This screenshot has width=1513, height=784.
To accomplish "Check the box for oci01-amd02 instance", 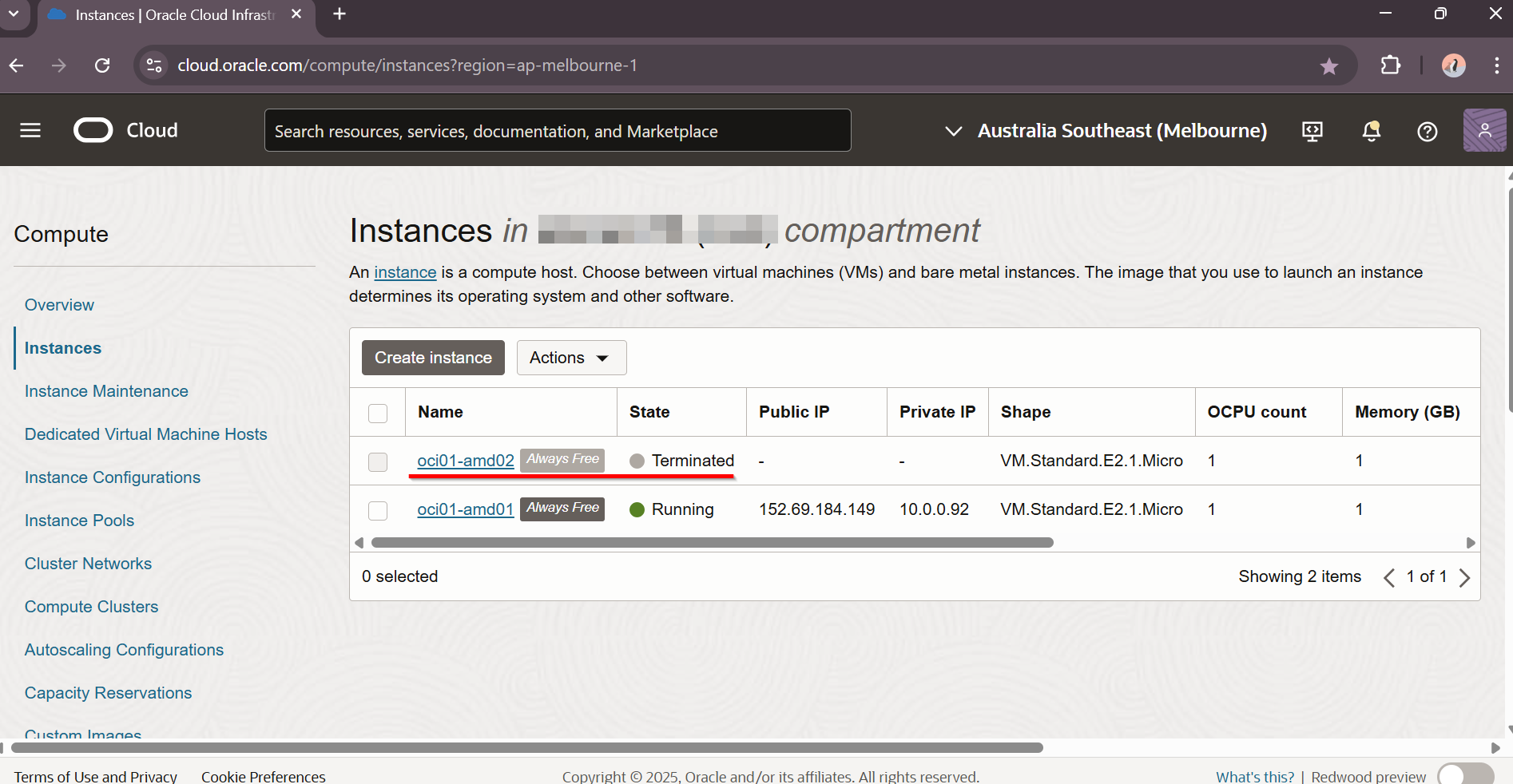I will (378, 461).
